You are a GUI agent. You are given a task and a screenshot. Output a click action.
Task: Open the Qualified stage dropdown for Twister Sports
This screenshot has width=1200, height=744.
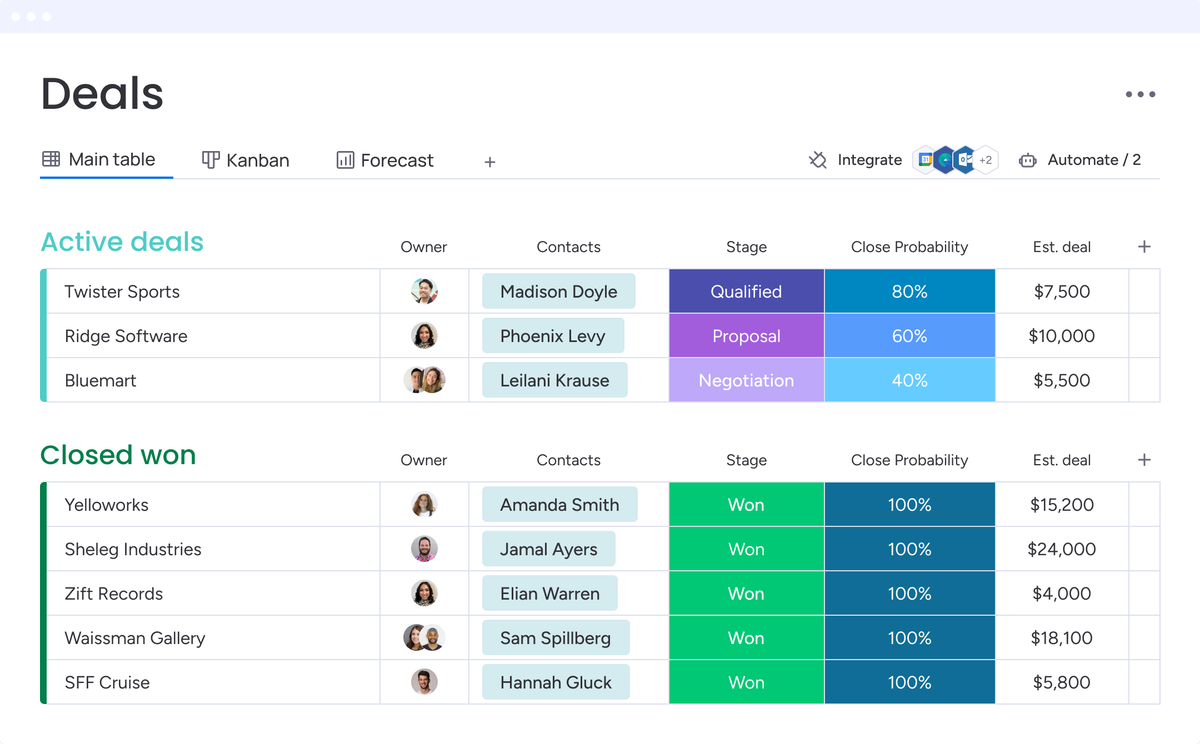(x=746, y=291)
